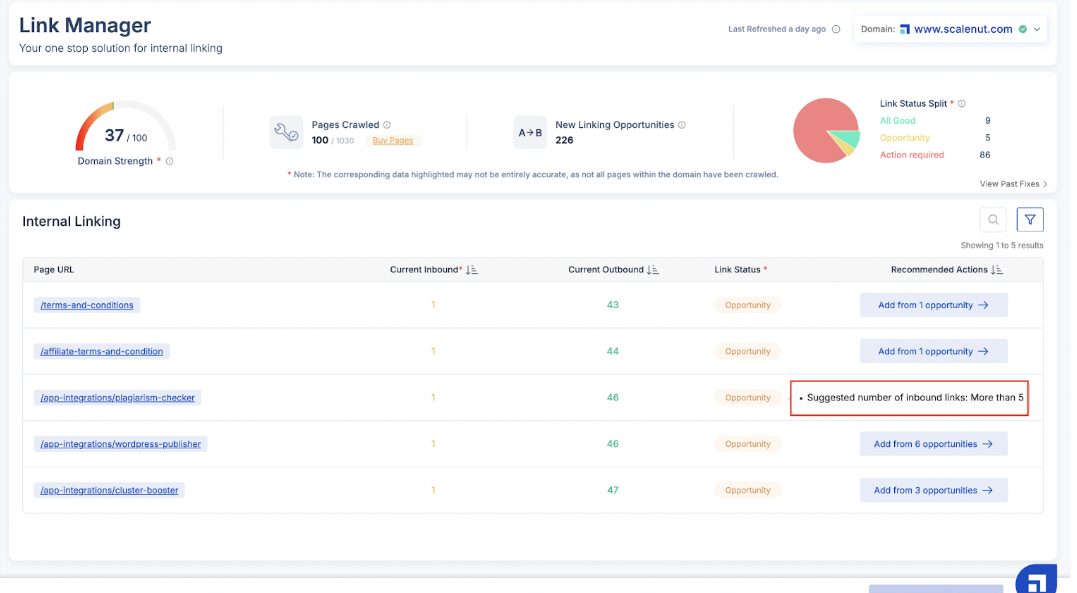Click info icon beside Pages Crawled
Viewport: 1077px width, 593px height.
point(387,125)
